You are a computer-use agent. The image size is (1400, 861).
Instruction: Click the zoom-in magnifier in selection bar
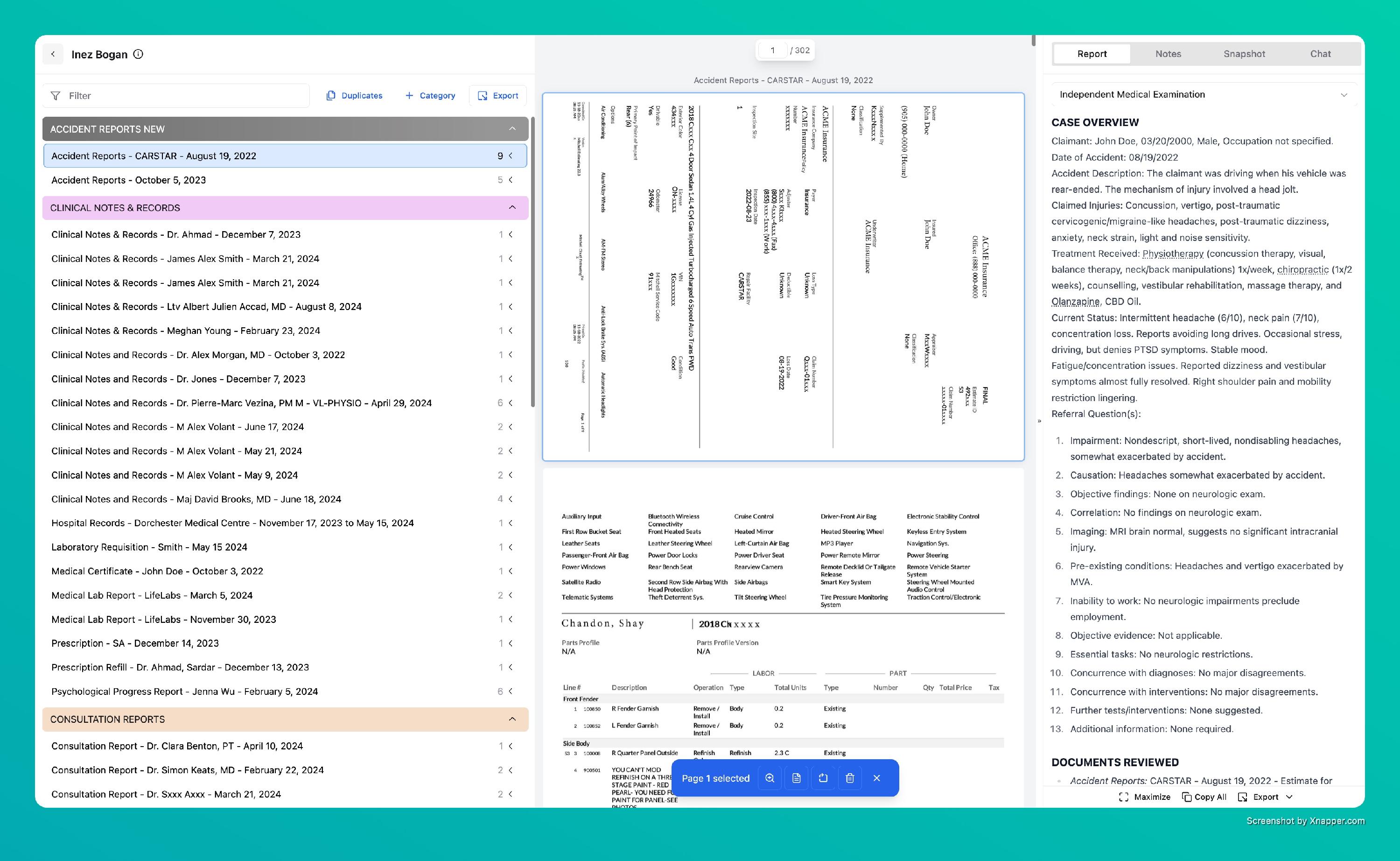coord(770,778)
